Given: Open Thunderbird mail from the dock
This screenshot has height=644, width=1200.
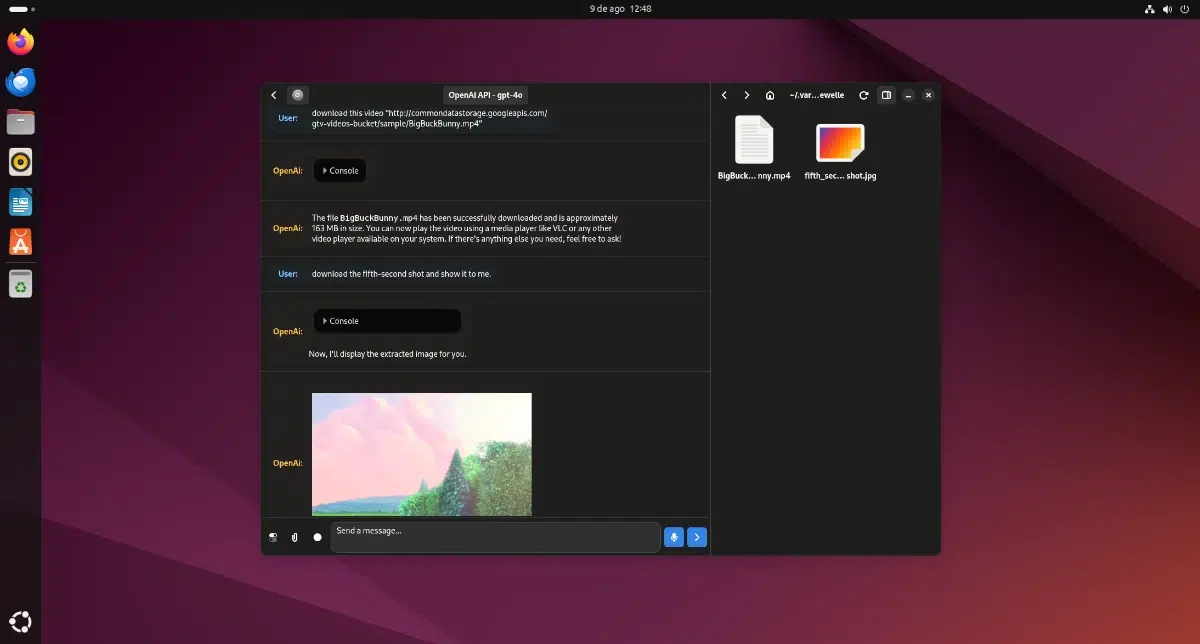Looking at the screenshot, I should pyautogui.click(x=21, y=82).
